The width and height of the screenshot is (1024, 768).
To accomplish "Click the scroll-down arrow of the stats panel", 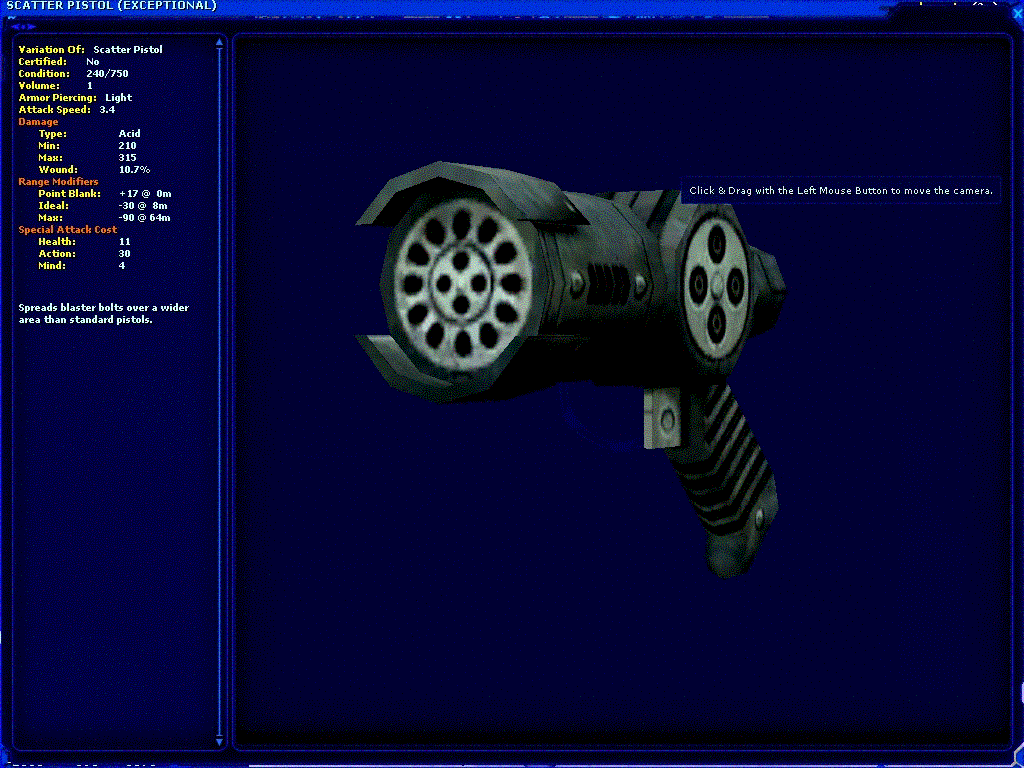I will [219, 742].
